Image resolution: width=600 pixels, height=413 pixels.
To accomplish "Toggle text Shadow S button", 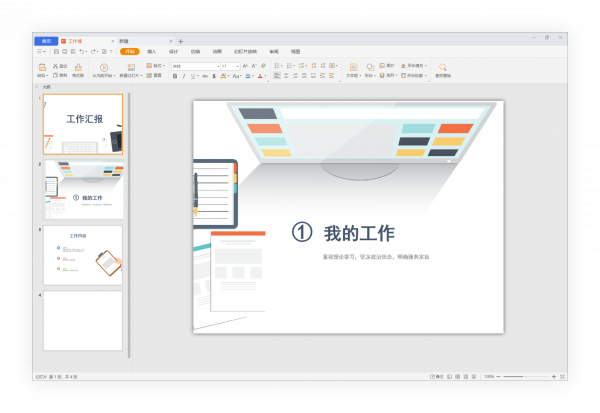I will click(214, 76).
